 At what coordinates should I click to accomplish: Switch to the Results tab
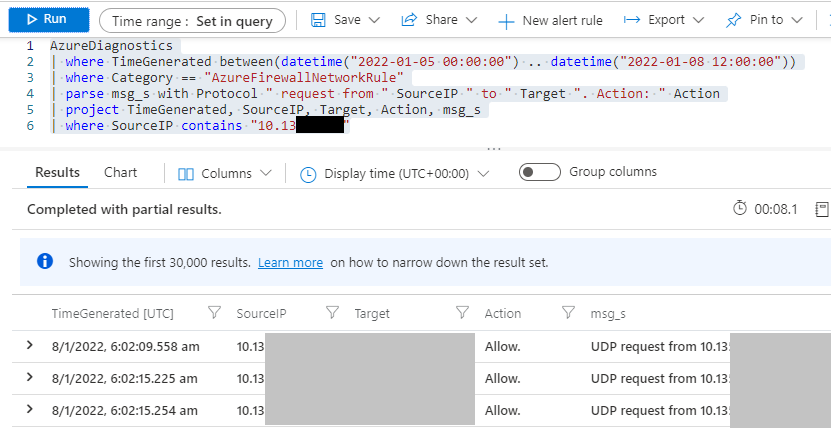pos(57,172)
